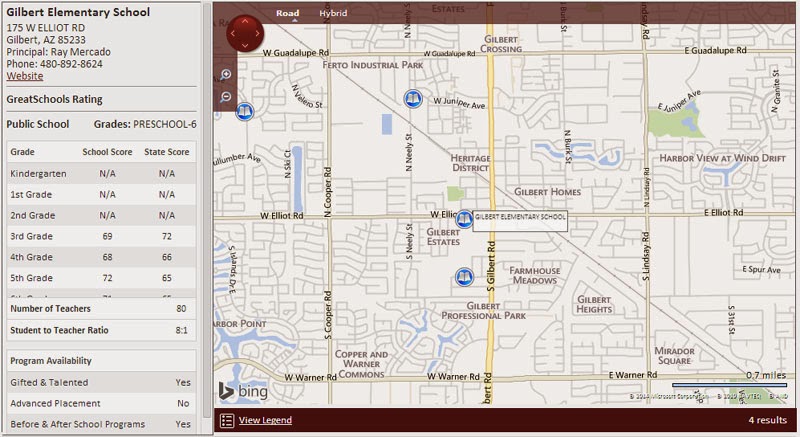Click the GreatSchools Rating heading
This screenshot has height=437, width=800.
pyautogui.click(x=54, y=99)
